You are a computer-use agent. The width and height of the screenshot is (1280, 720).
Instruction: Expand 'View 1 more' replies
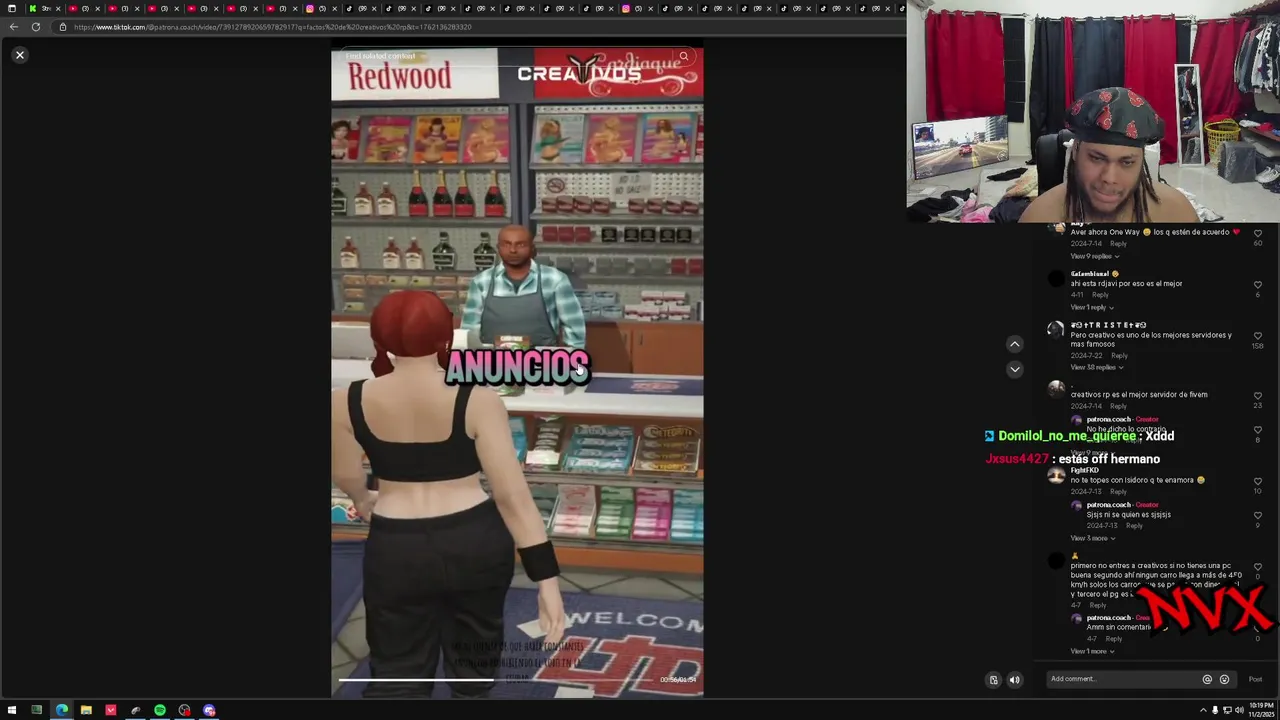[1092, 651]
